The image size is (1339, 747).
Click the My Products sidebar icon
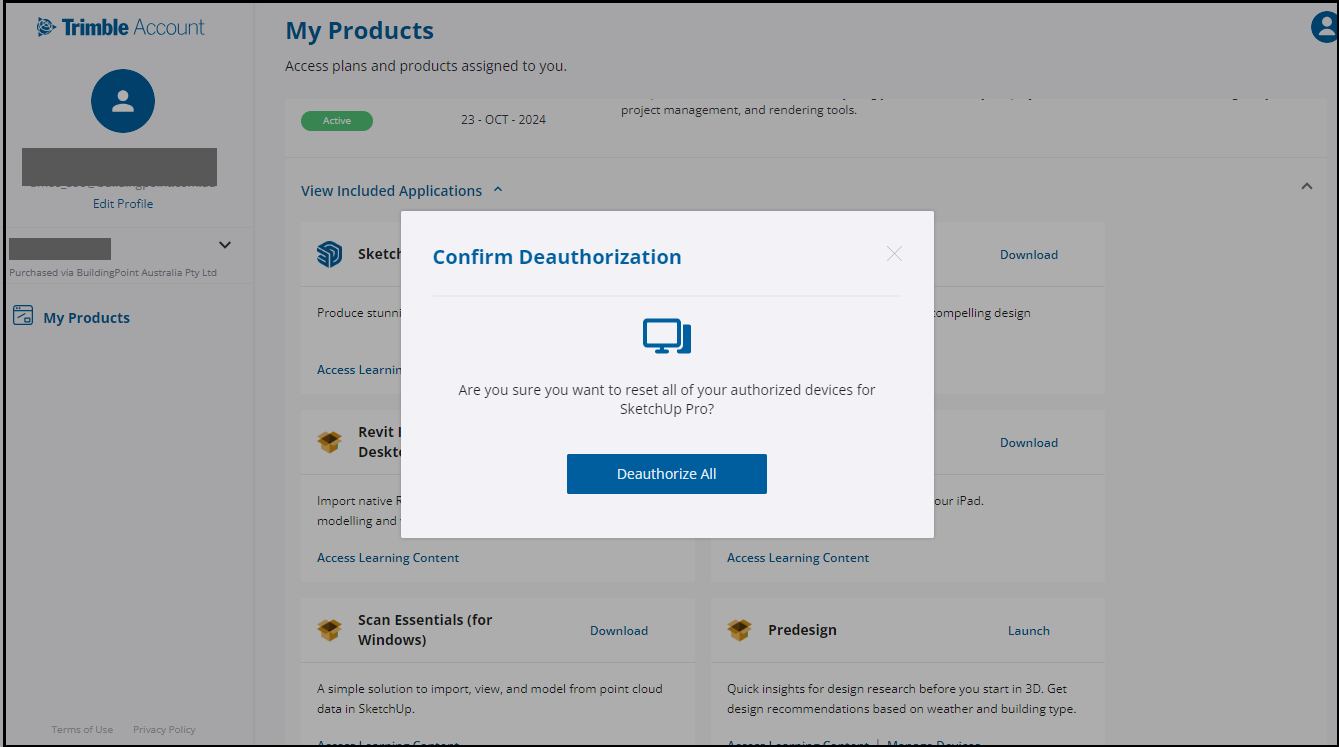coord(23,316)
